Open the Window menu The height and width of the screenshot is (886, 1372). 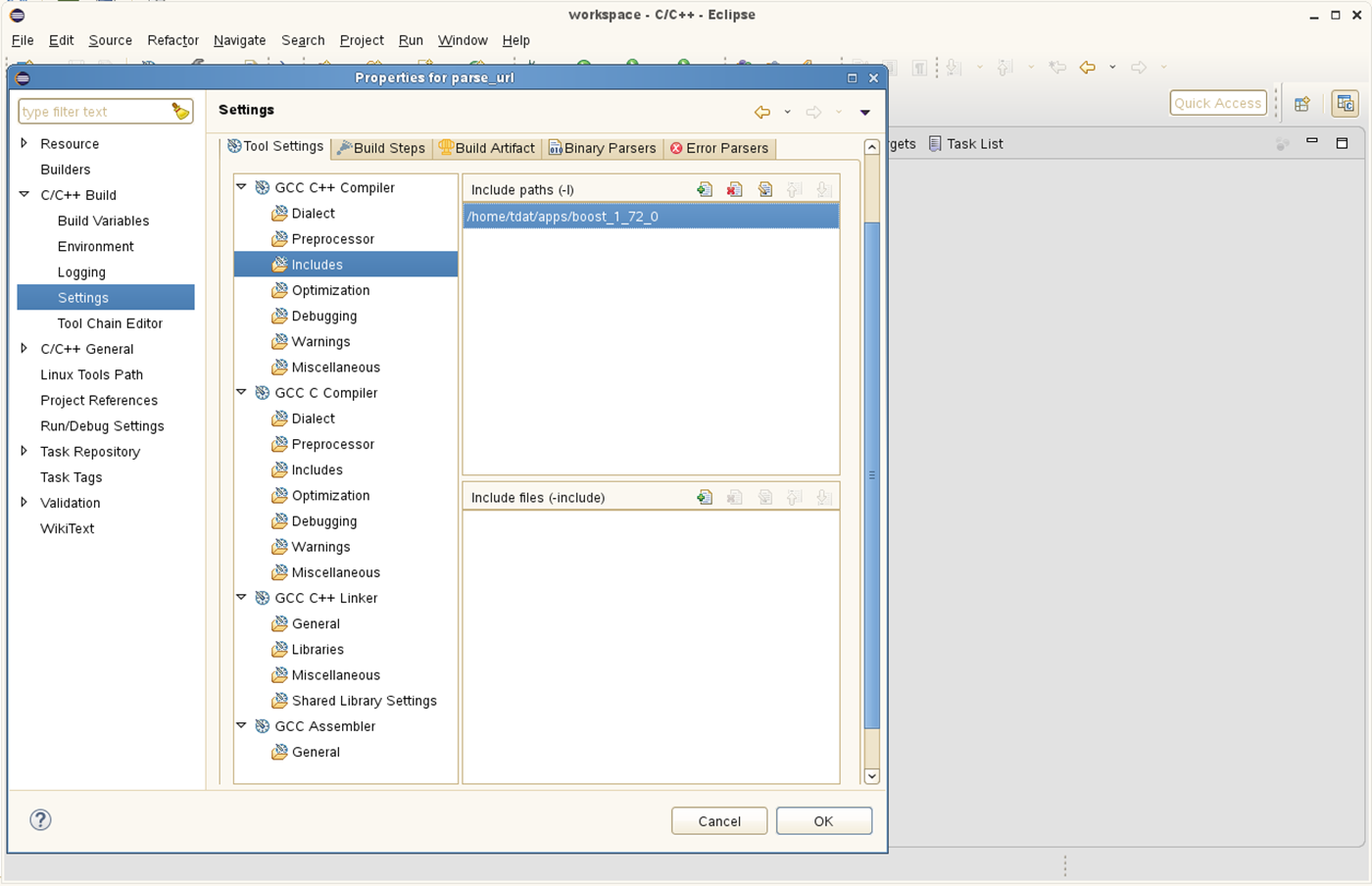[463, 40]
